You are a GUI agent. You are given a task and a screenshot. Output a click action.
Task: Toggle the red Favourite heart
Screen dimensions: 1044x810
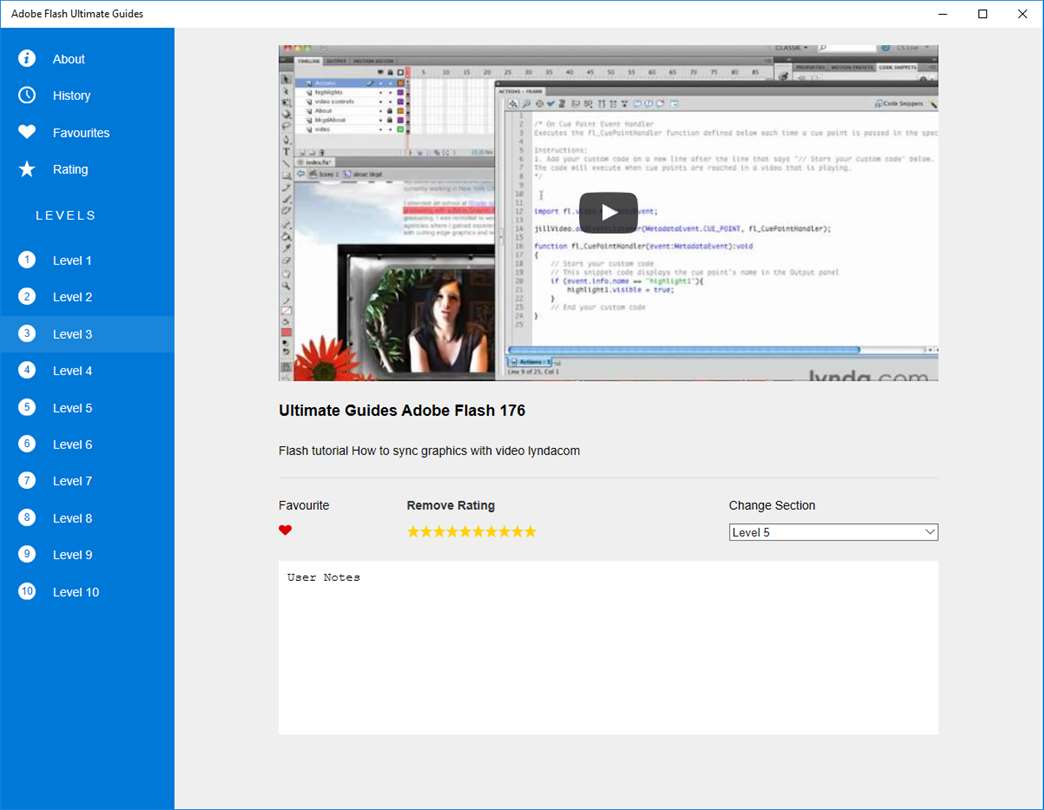(285, 530)
